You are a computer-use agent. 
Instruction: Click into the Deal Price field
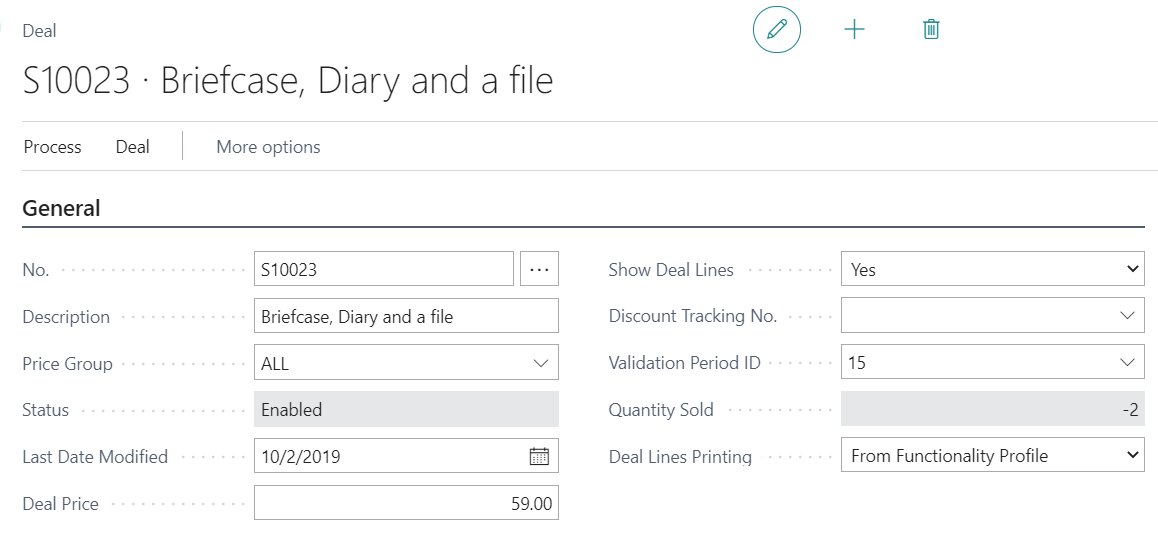405,504
